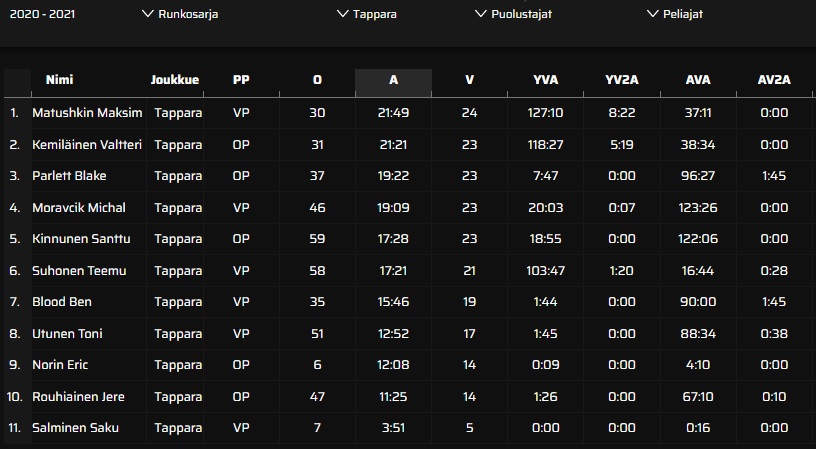Sort table by YVA column

(546, 81)
